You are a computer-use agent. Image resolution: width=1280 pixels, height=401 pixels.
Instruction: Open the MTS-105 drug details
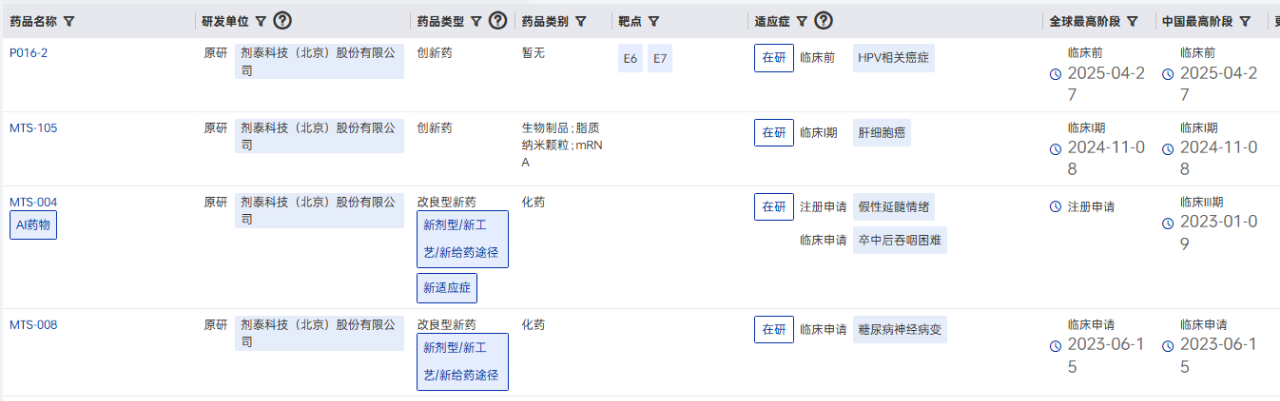[x=33, y=128]
